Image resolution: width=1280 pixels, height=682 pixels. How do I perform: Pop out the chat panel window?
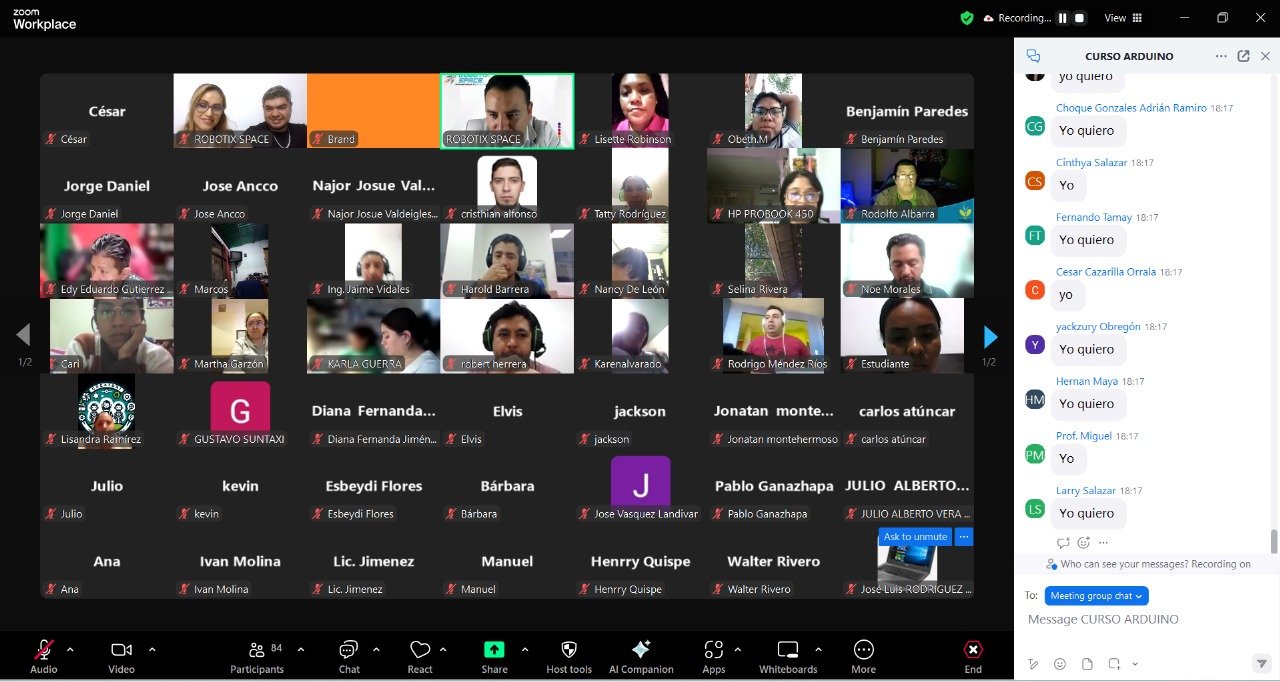click(1243, 56)
